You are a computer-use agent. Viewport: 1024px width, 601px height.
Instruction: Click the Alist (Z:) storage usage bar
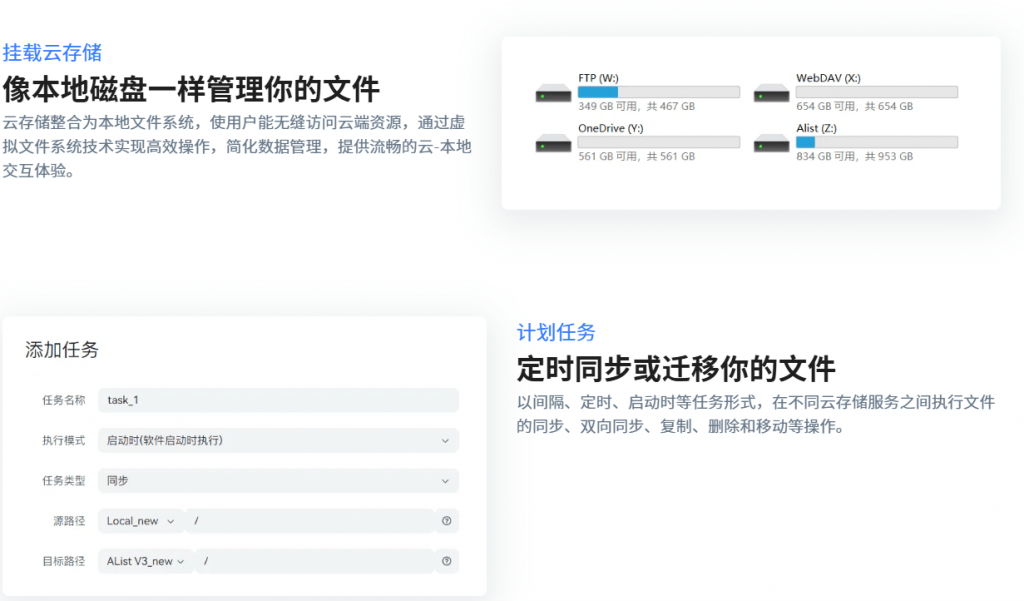click(x=876, y=142)
